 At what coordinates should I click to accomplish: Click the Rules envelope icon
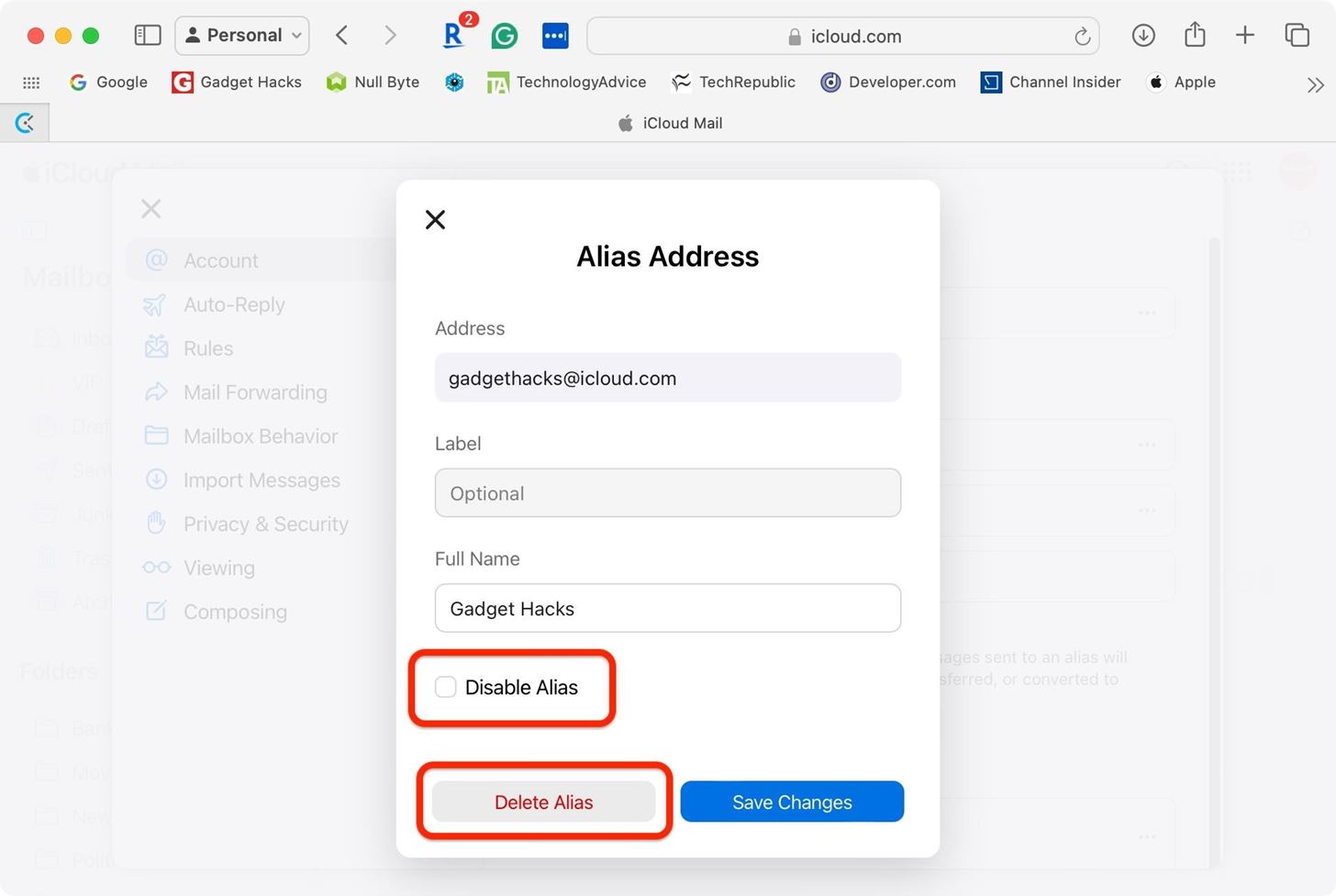pyautogui.click(x=157, y=347)
